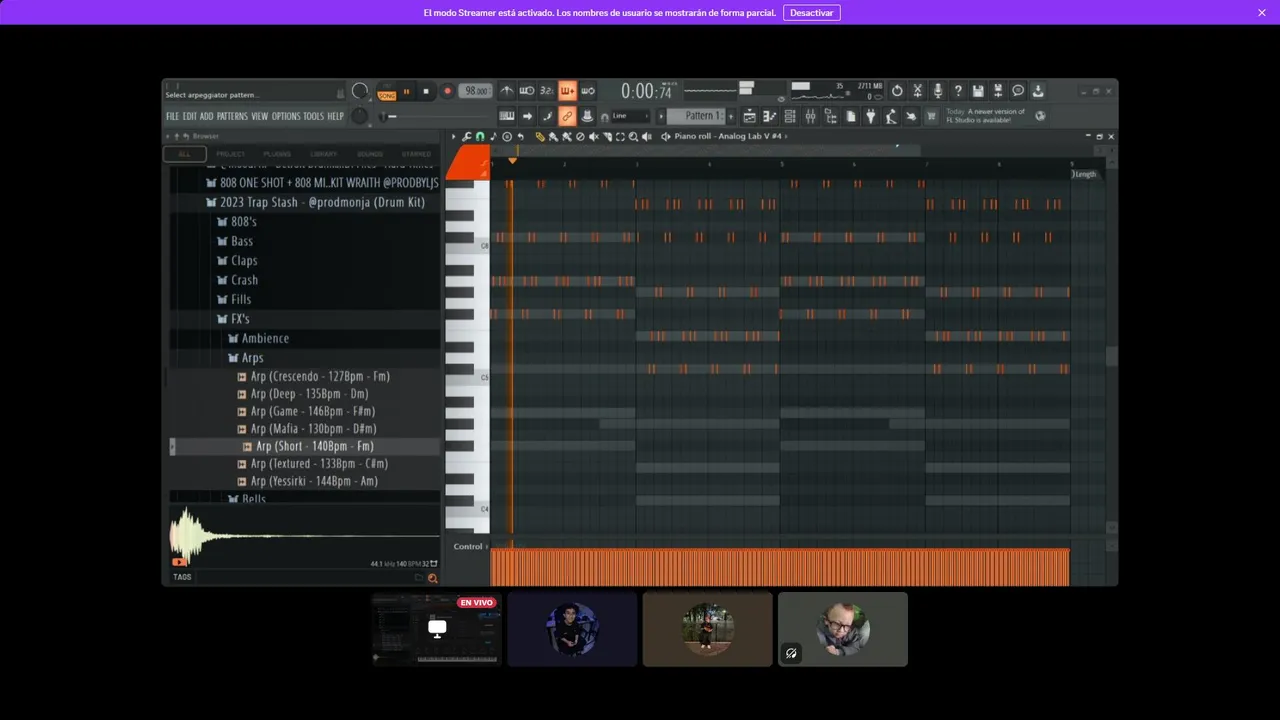
Task: Select the mute tool in piano roll
Action: point(594,136)
